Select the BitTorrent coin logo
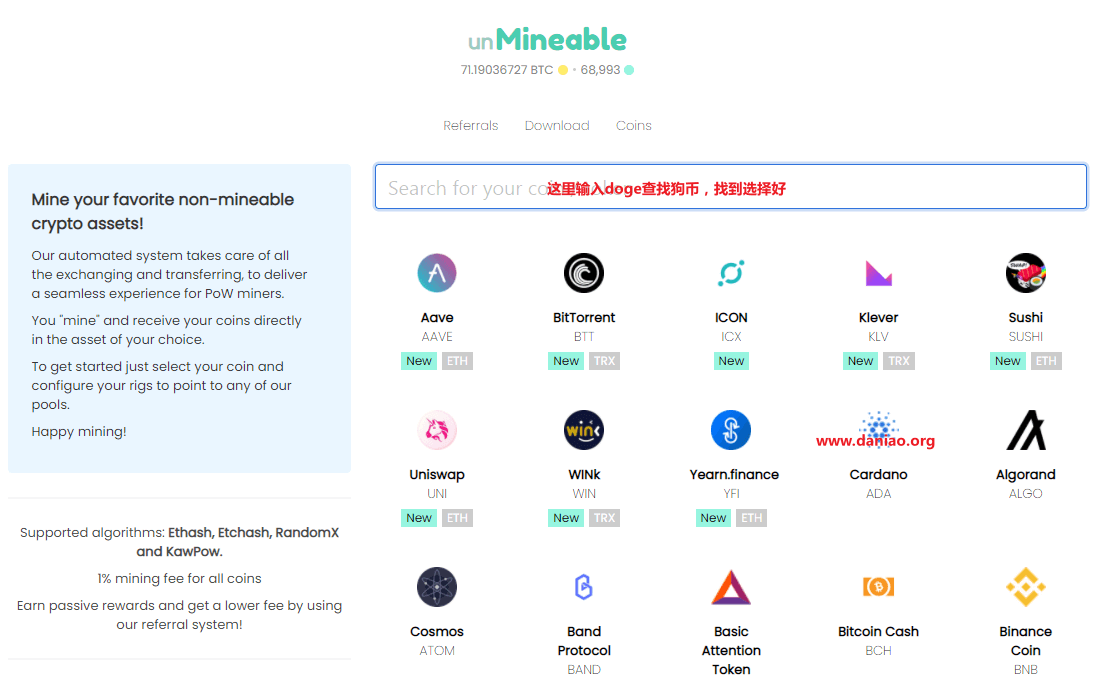This screenshot has height=681, width=1117. pos(584,273)
